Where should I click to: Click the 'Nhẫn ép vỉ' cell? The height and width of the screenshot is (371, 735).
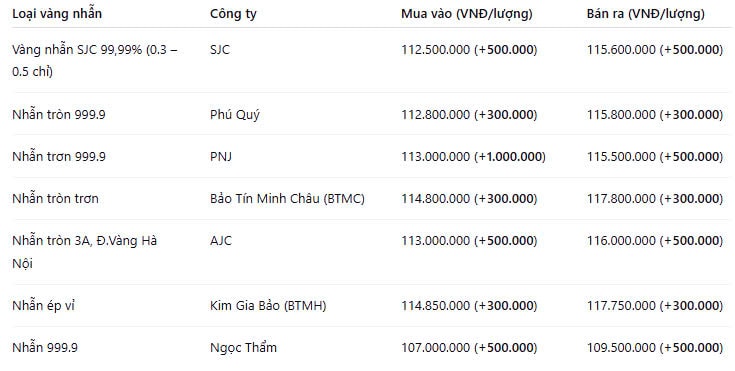[43, 306]
